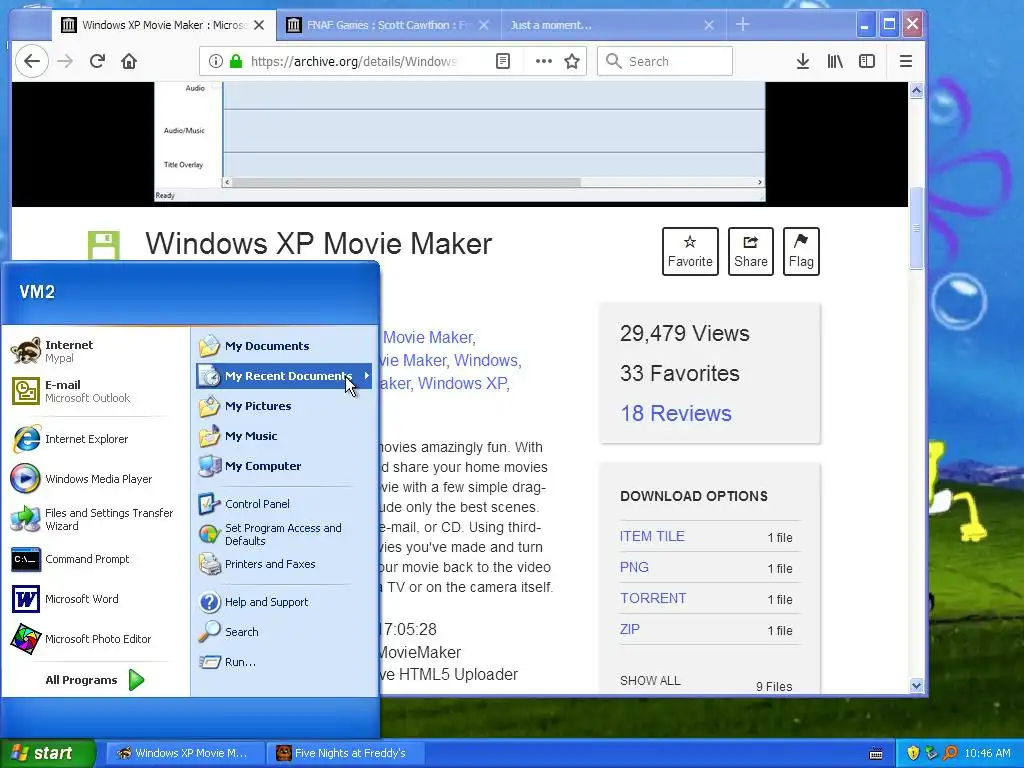Image resolution: width=1024 pixels, height=768 pixels.
Task: Toggle Reader View icon in address bar
Action: [503, 61]
